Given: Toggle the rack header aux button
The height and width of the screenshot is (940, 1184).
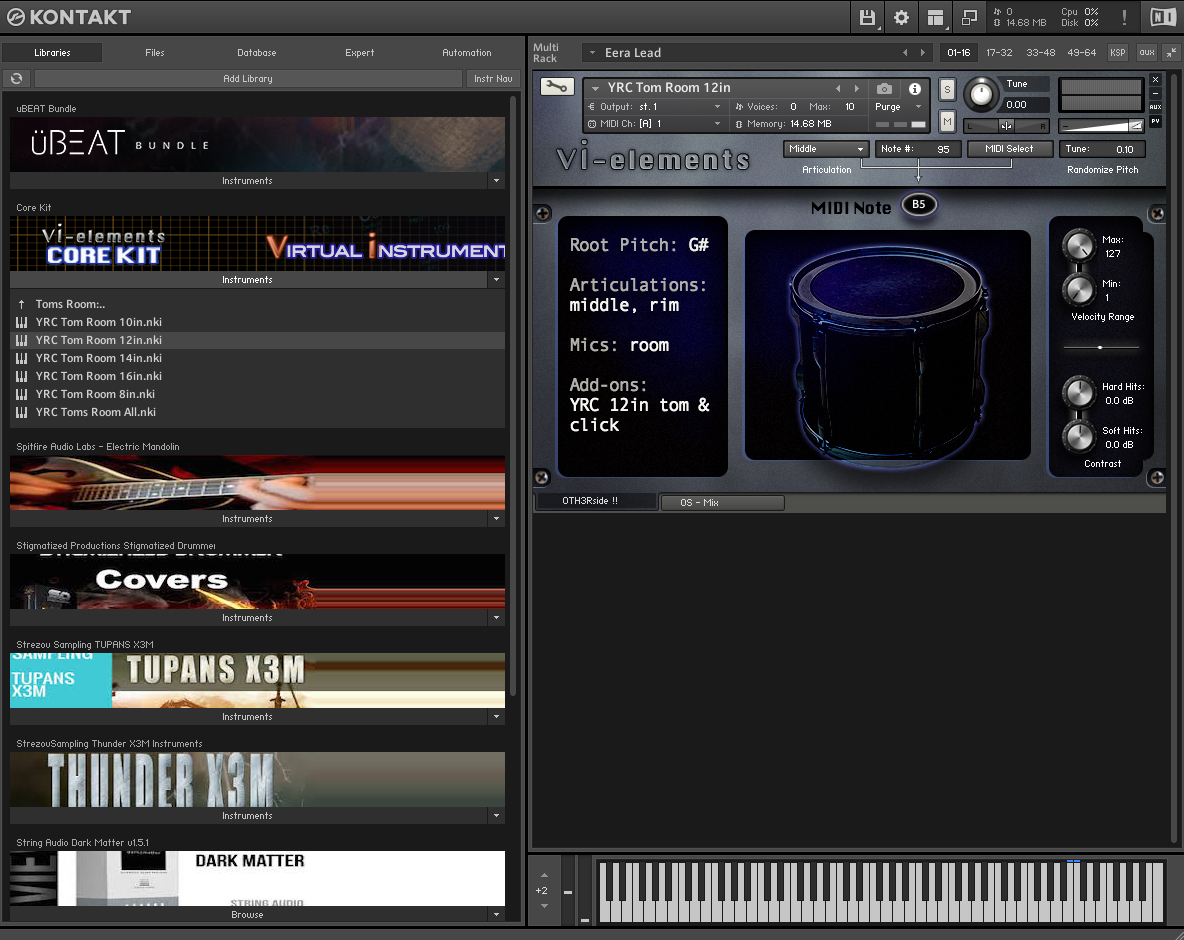Looking at the screenshot, I should [1147, 53].
